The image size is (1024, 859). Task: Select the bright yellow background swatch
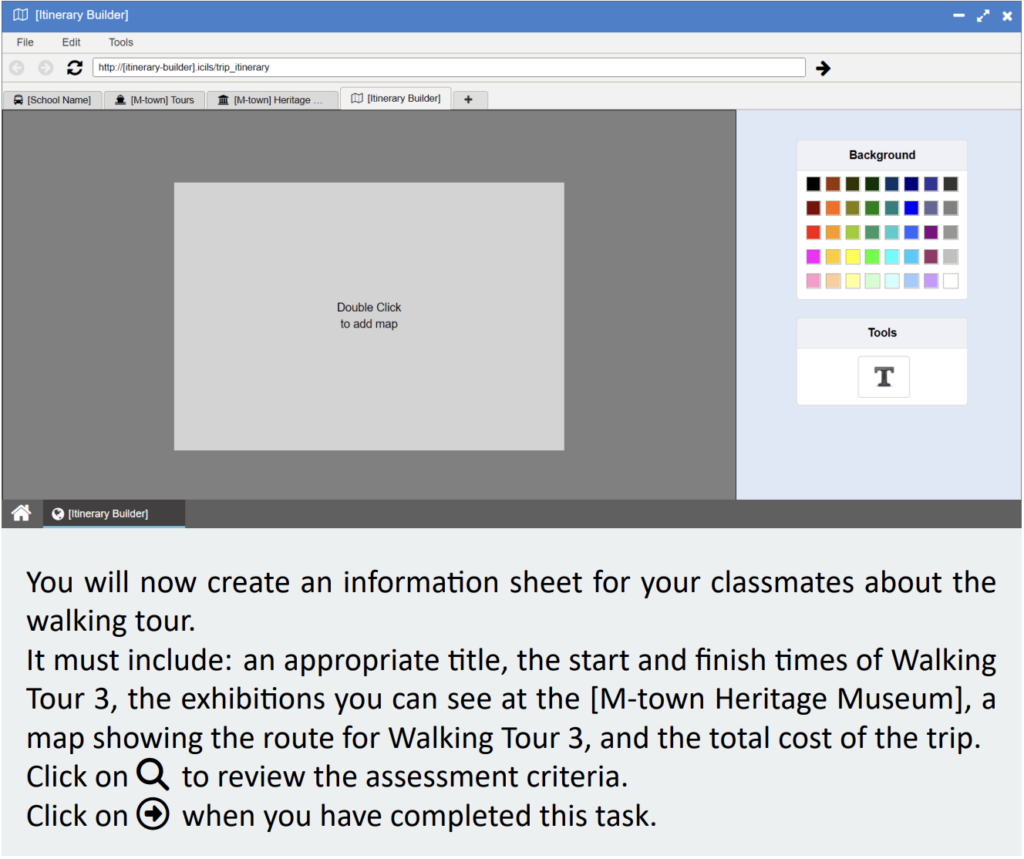[852, 257]
